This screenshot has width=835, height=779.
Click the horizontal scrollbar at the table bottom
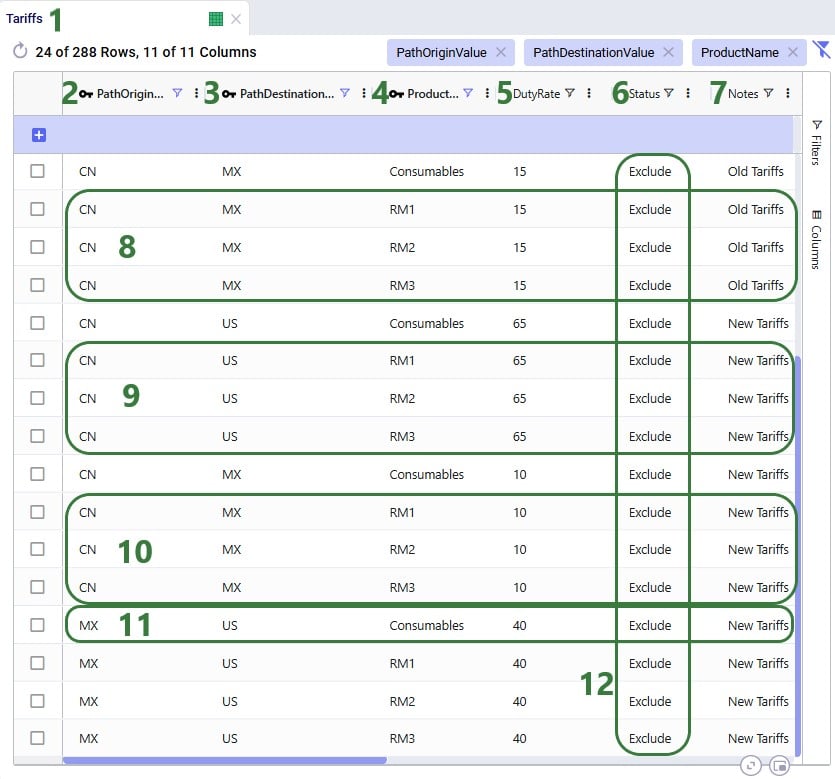click(x=224, y=760)
